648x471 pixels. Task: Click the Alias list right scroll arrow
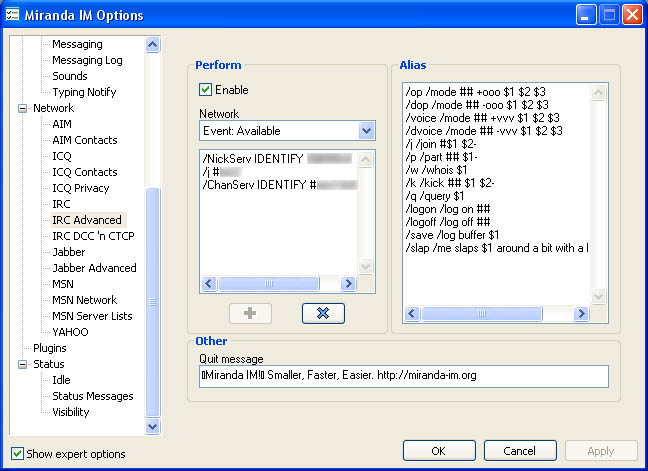point(581,314)
